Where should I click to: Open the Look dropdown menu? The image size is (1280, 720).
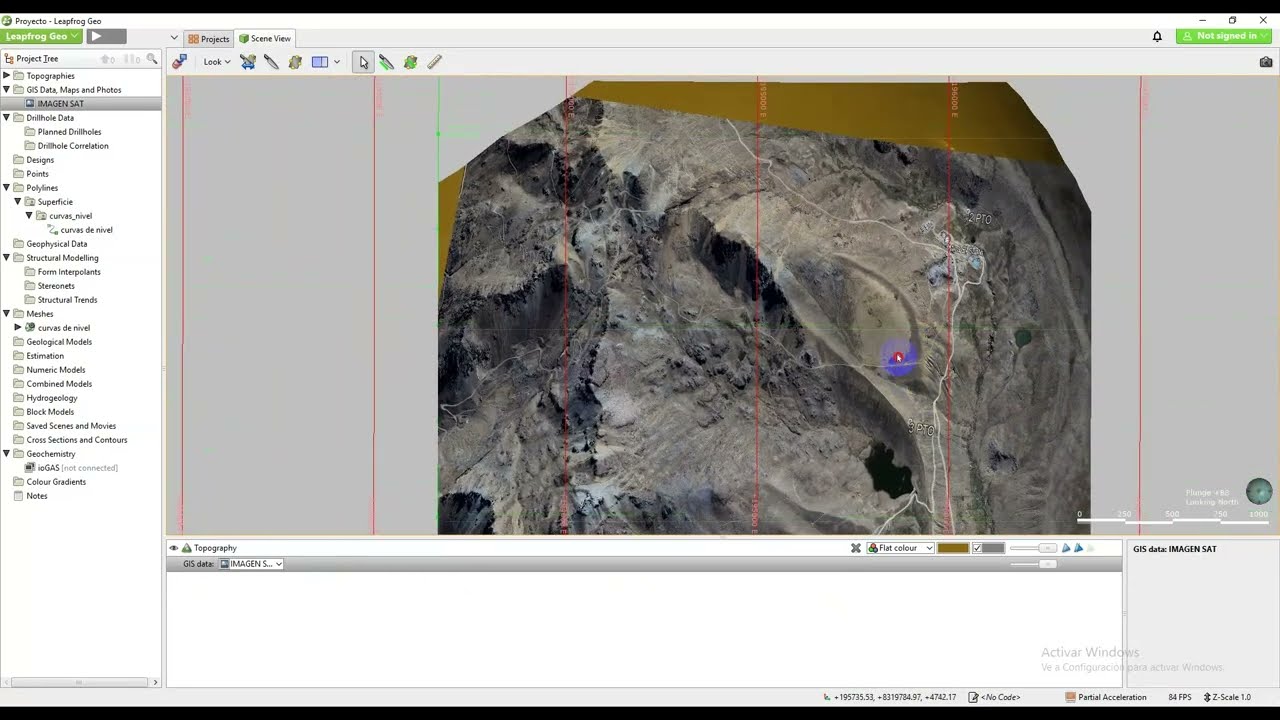[217, 62]
